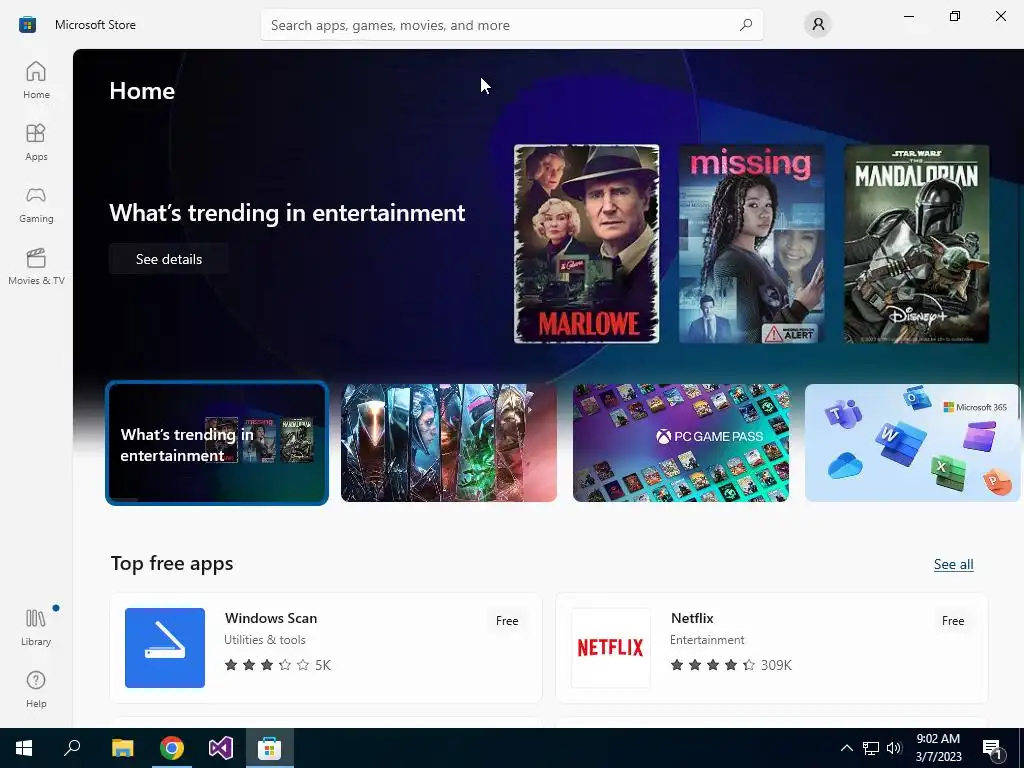1024x768 pixels.
Task: Click the Microsoft Store logo in title bar
Action: pos(27,25)
